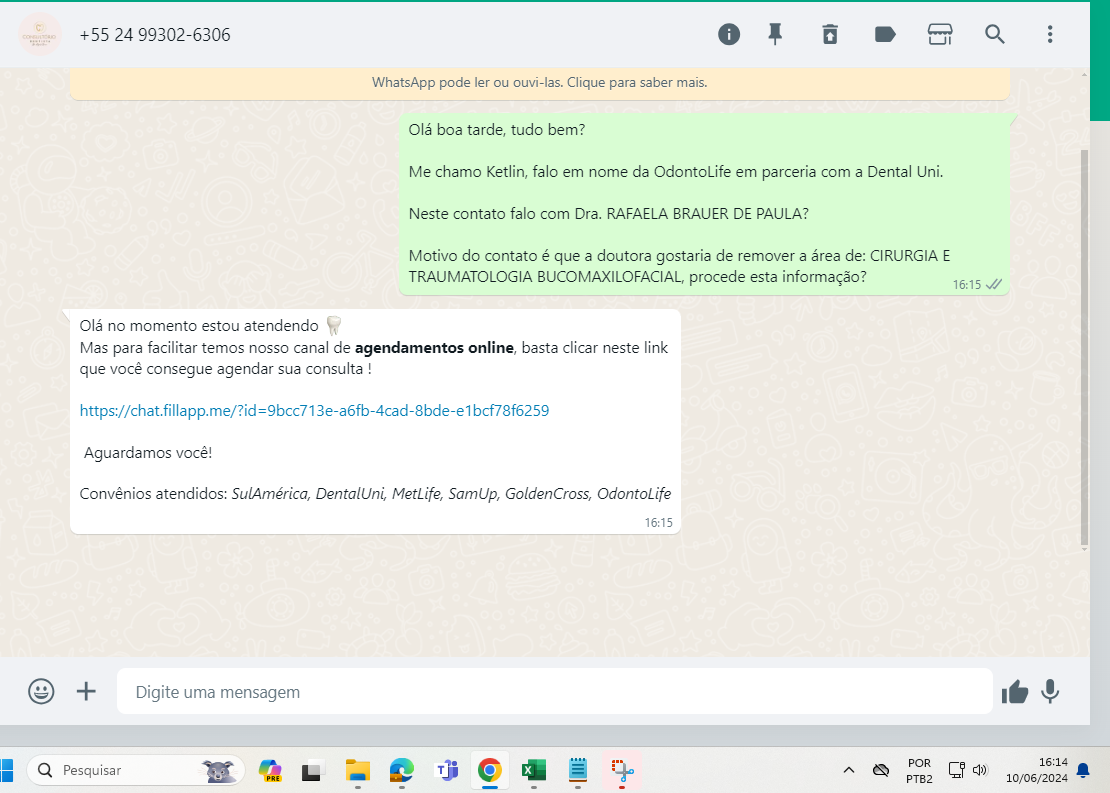1110x793 pixels.
Task: Open contact profile picture avatar
Action: point(40,34)
